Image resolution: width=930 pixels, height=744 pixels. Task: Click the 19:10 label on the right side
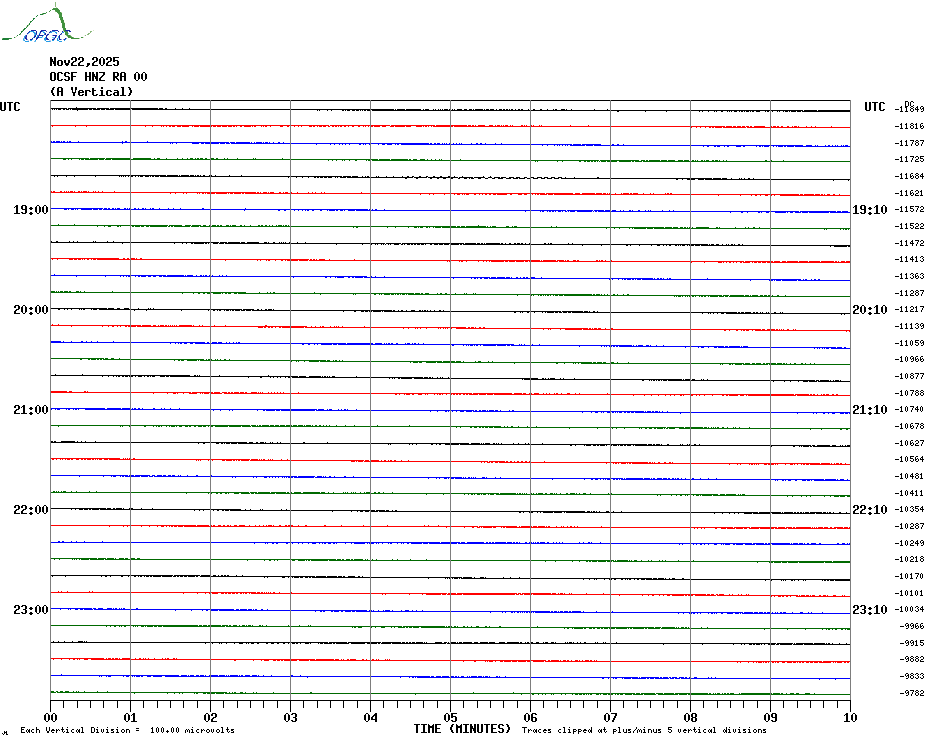[869, 210]
